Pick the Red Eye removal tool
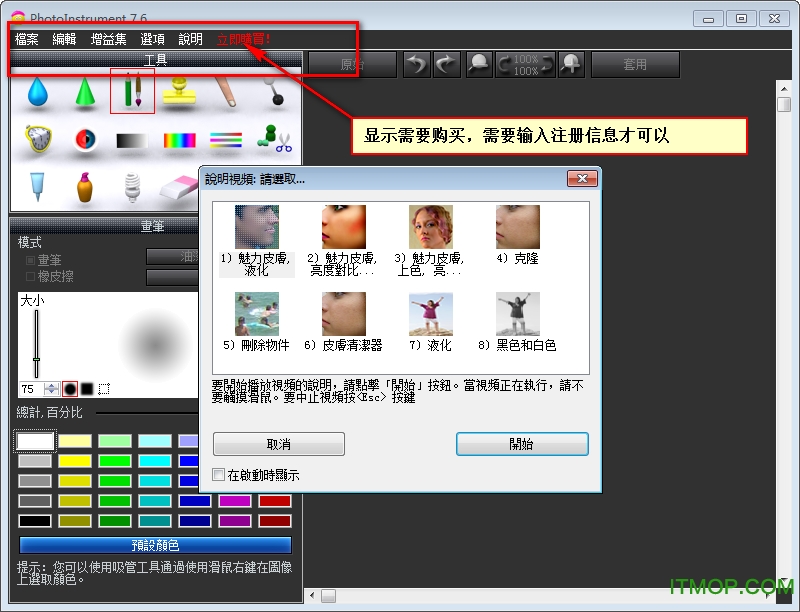 pyautogui.click(x=85, y=137)
